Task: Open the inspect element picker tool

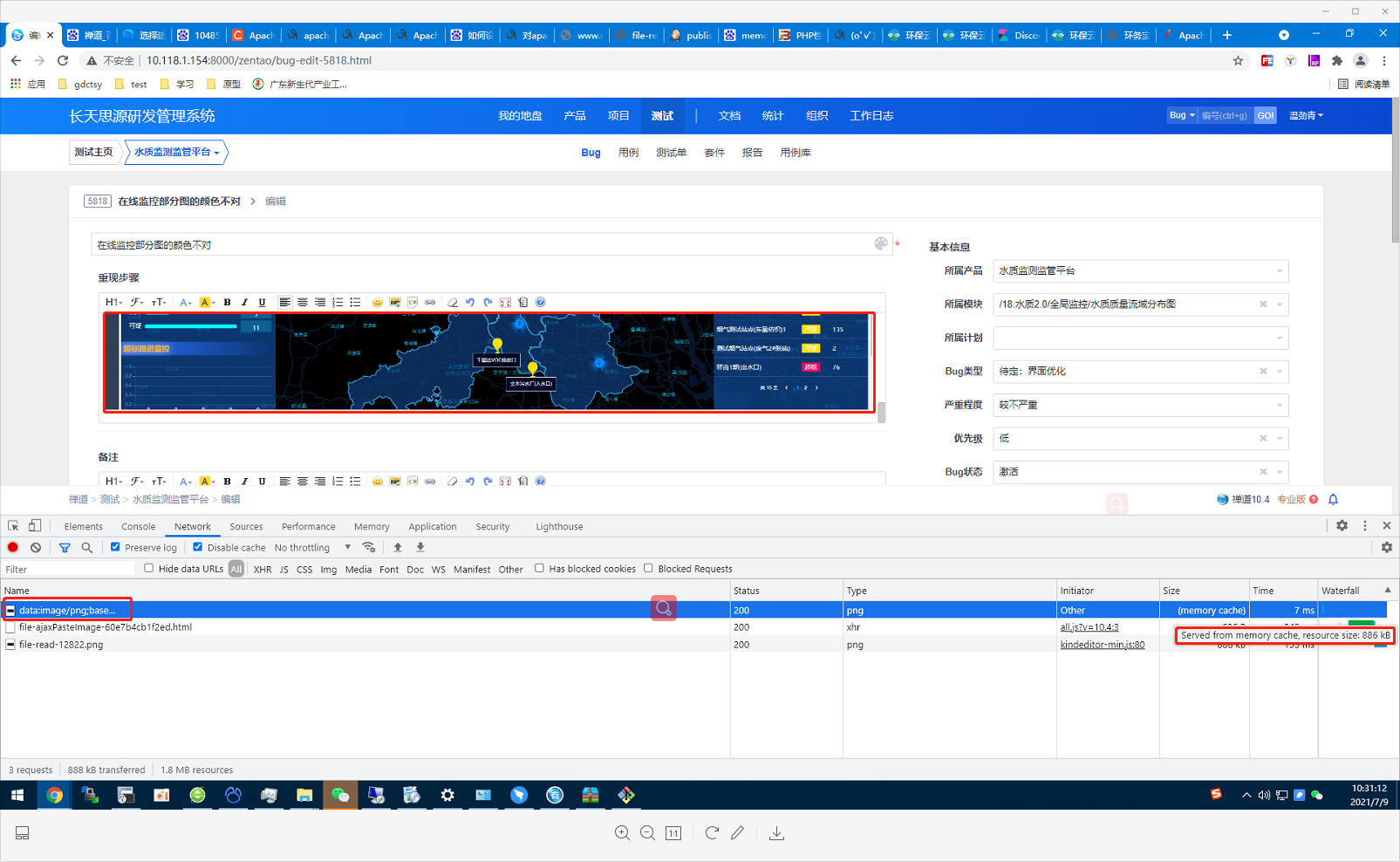Action: point(13,526)
